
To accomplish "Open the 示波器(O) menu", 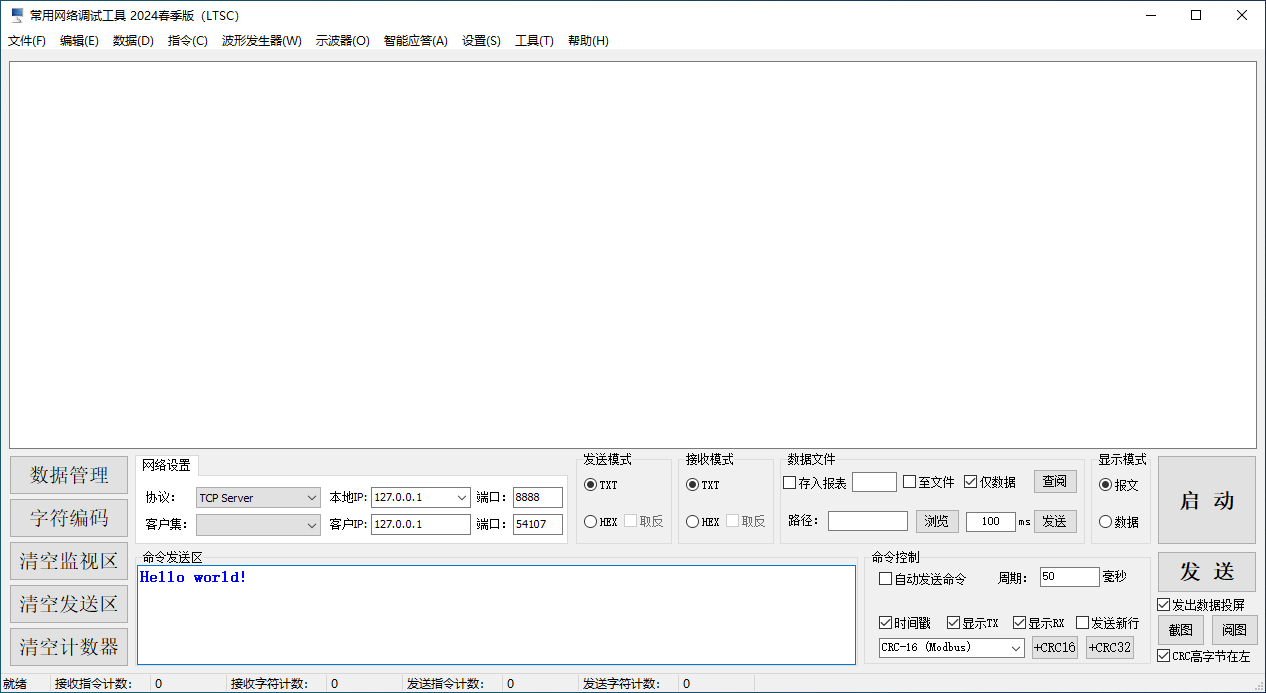I will pos(342,41).
